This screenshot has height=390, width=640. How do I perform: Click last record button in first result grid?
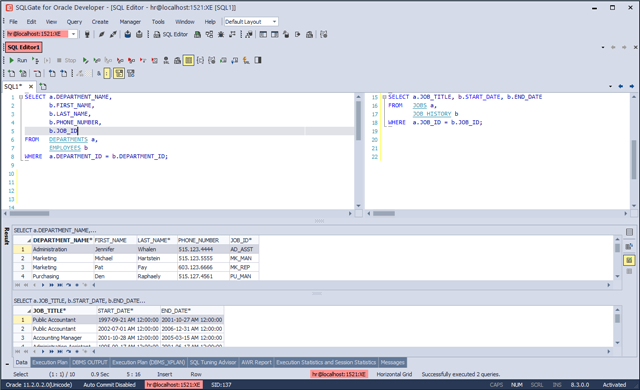click(60, 285)
